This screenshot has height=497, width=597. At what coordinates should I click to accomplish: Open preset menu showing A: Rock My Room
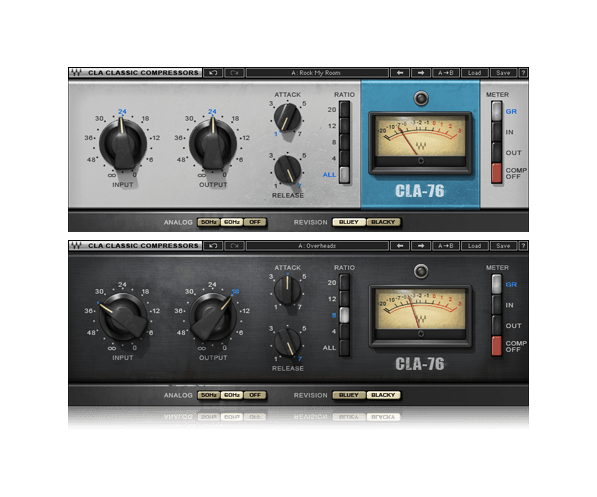317,73
